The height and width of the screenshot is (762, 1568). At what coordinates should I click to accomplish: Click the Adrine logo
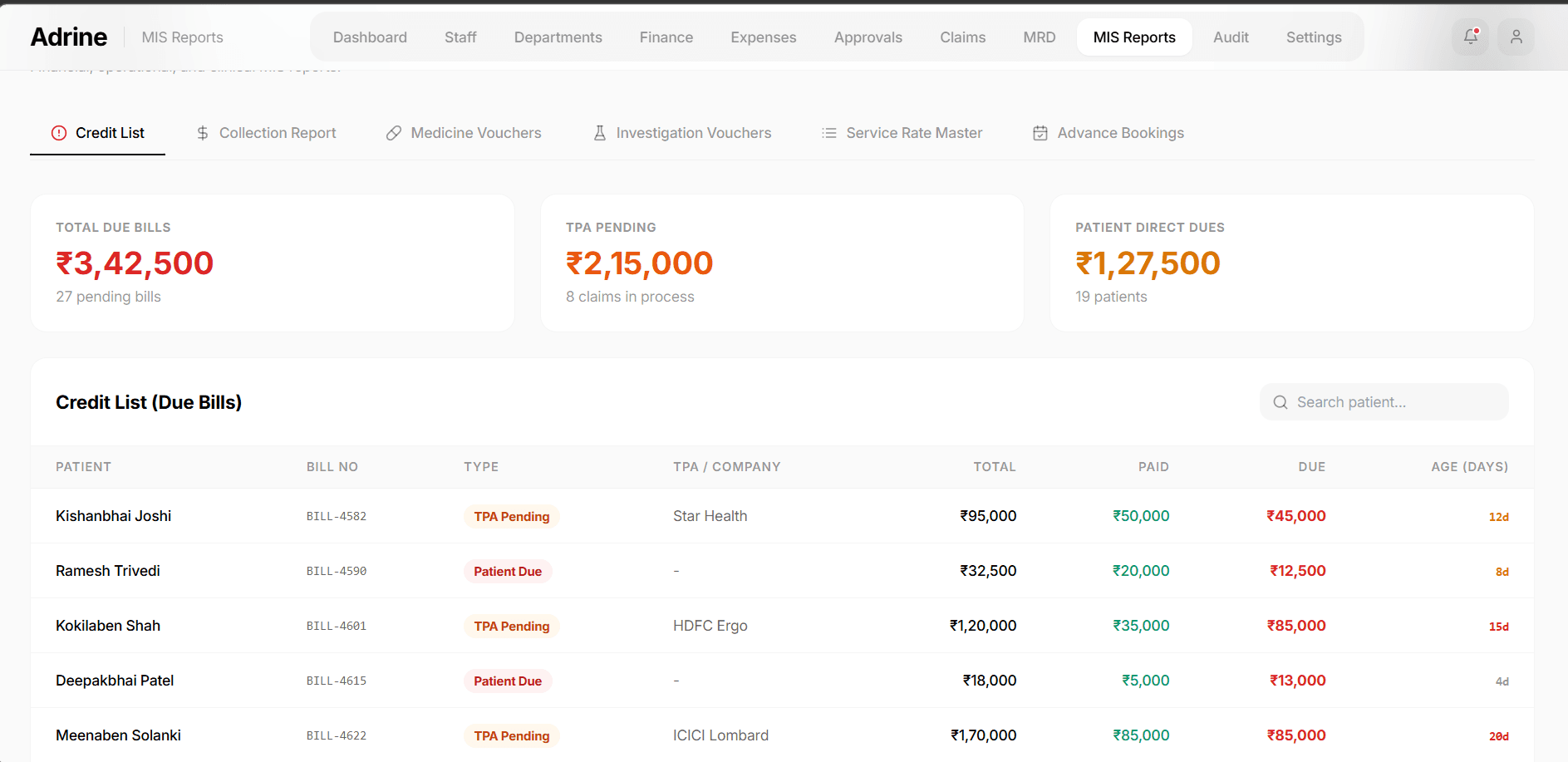pyautogui.click(x=69, y=37)
